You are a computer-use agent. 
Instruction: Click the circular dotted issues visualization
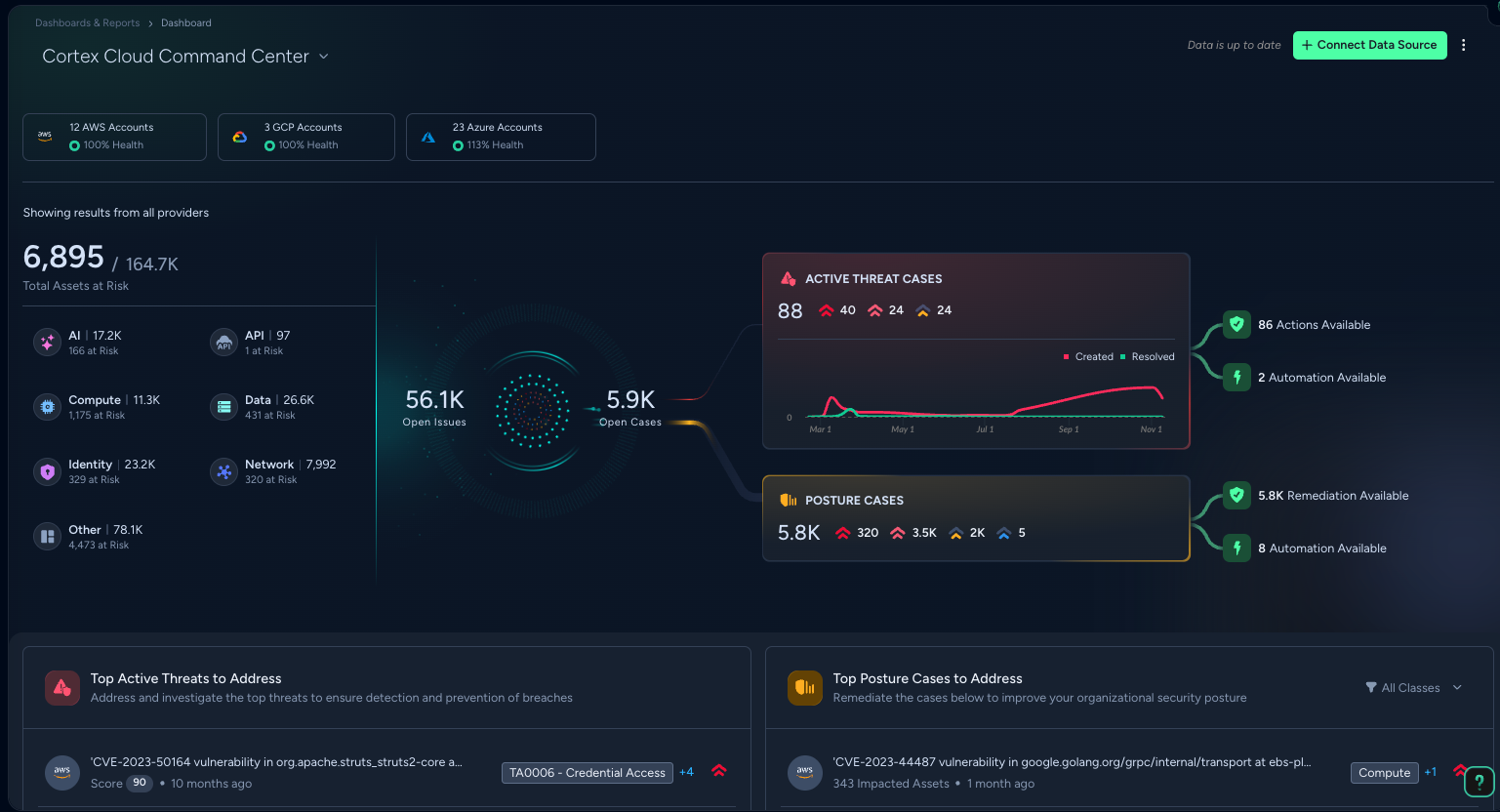[x=532, y=411]
